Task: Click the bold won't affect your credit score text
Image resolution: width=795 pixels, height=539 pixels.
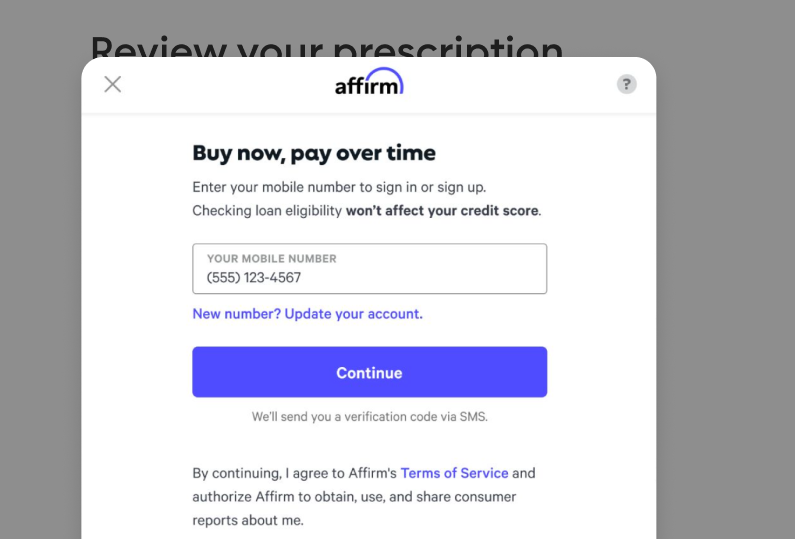Action: (442, 210)
